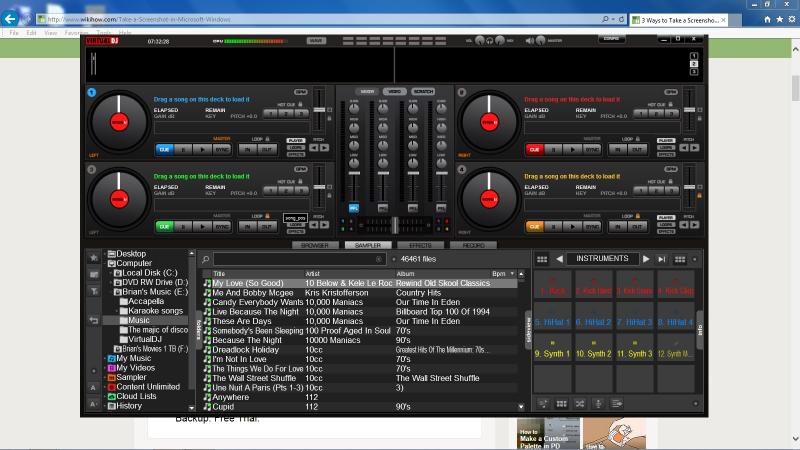Toggle the orange CUE button on deck 4
The width and height of the screenshot is (800, 450).
(534, 227)
